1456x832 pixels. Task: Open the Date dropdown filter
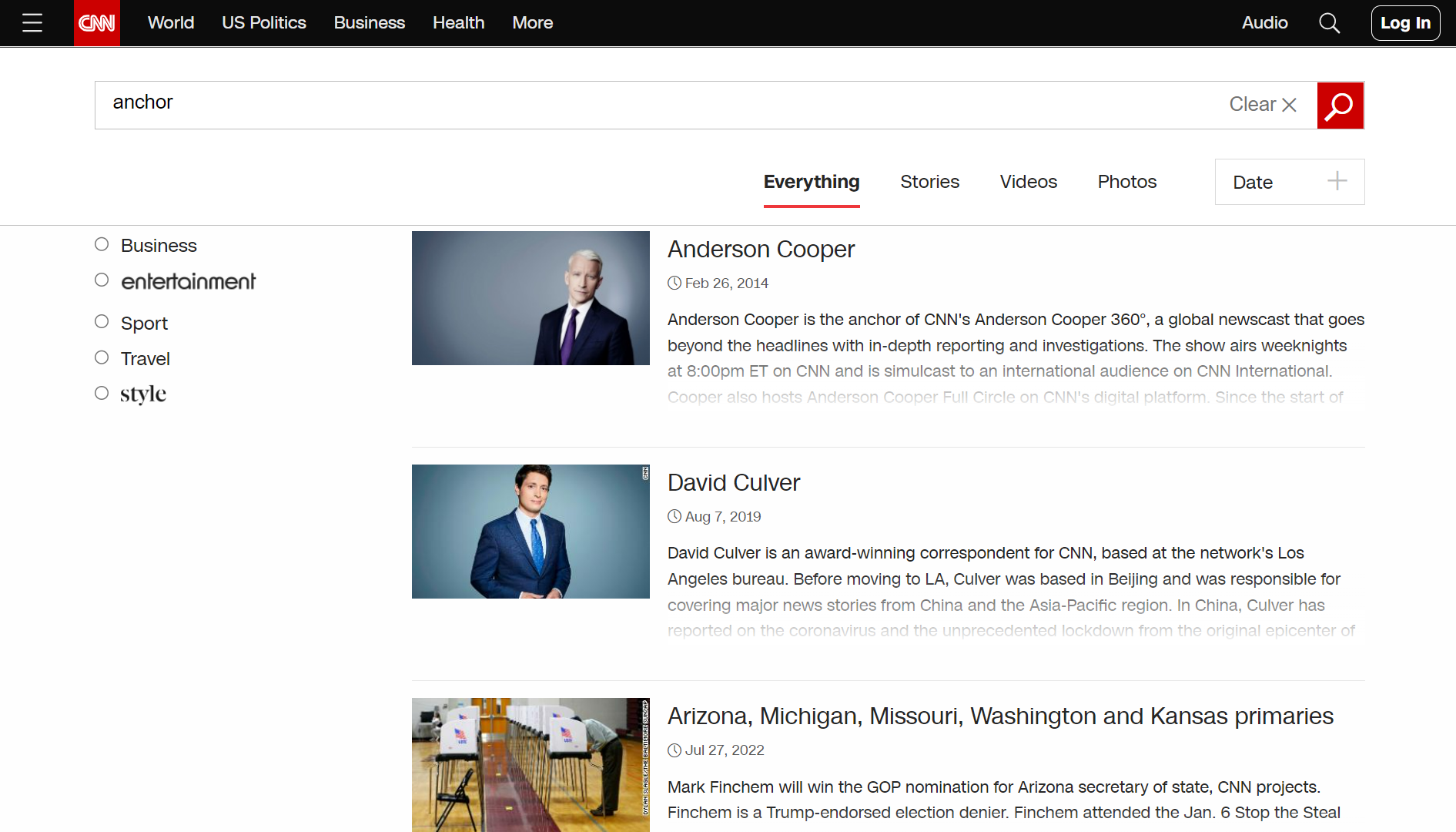(x=1290, y=182)
